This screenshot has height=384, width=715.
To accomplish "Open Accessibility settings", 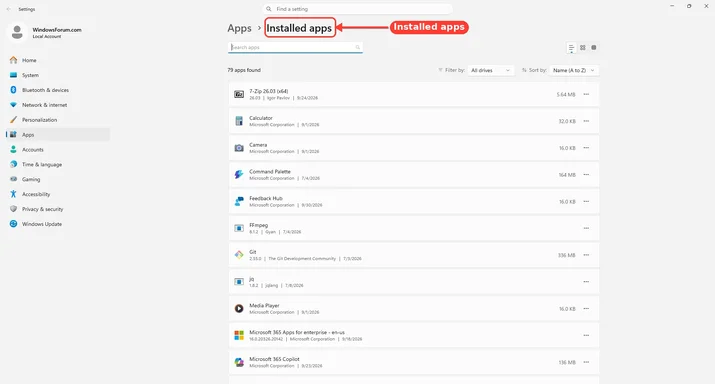I will click(58, 194).
